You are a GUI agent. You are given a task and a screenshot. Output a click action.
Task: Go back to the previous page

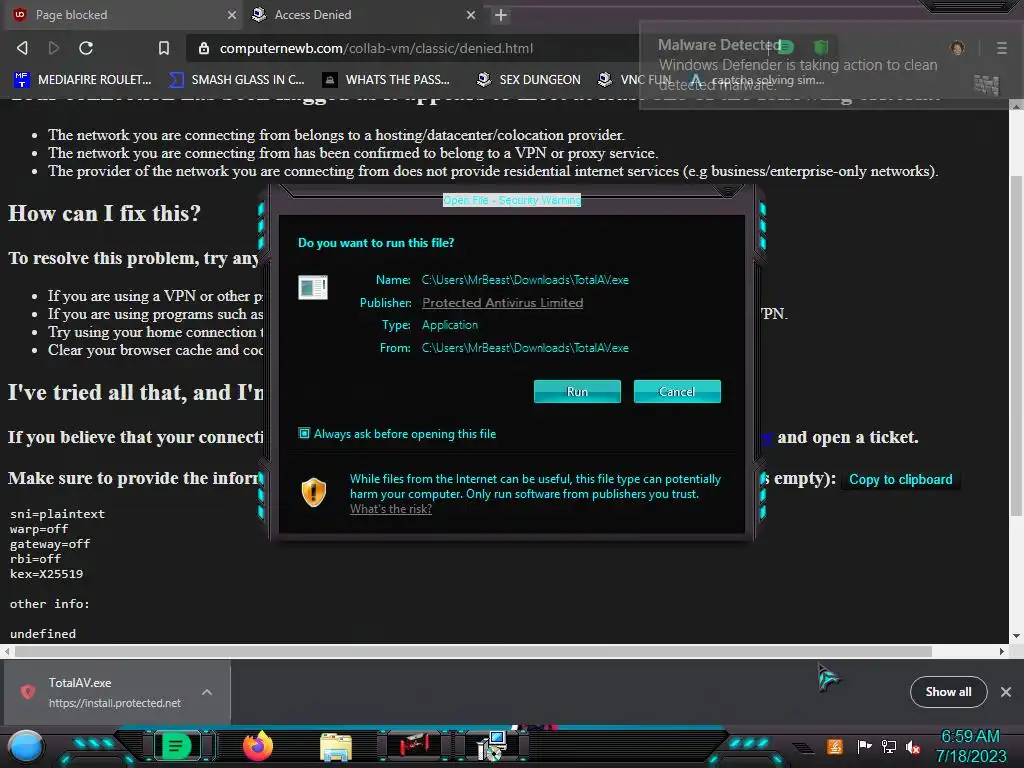[22, 48]
